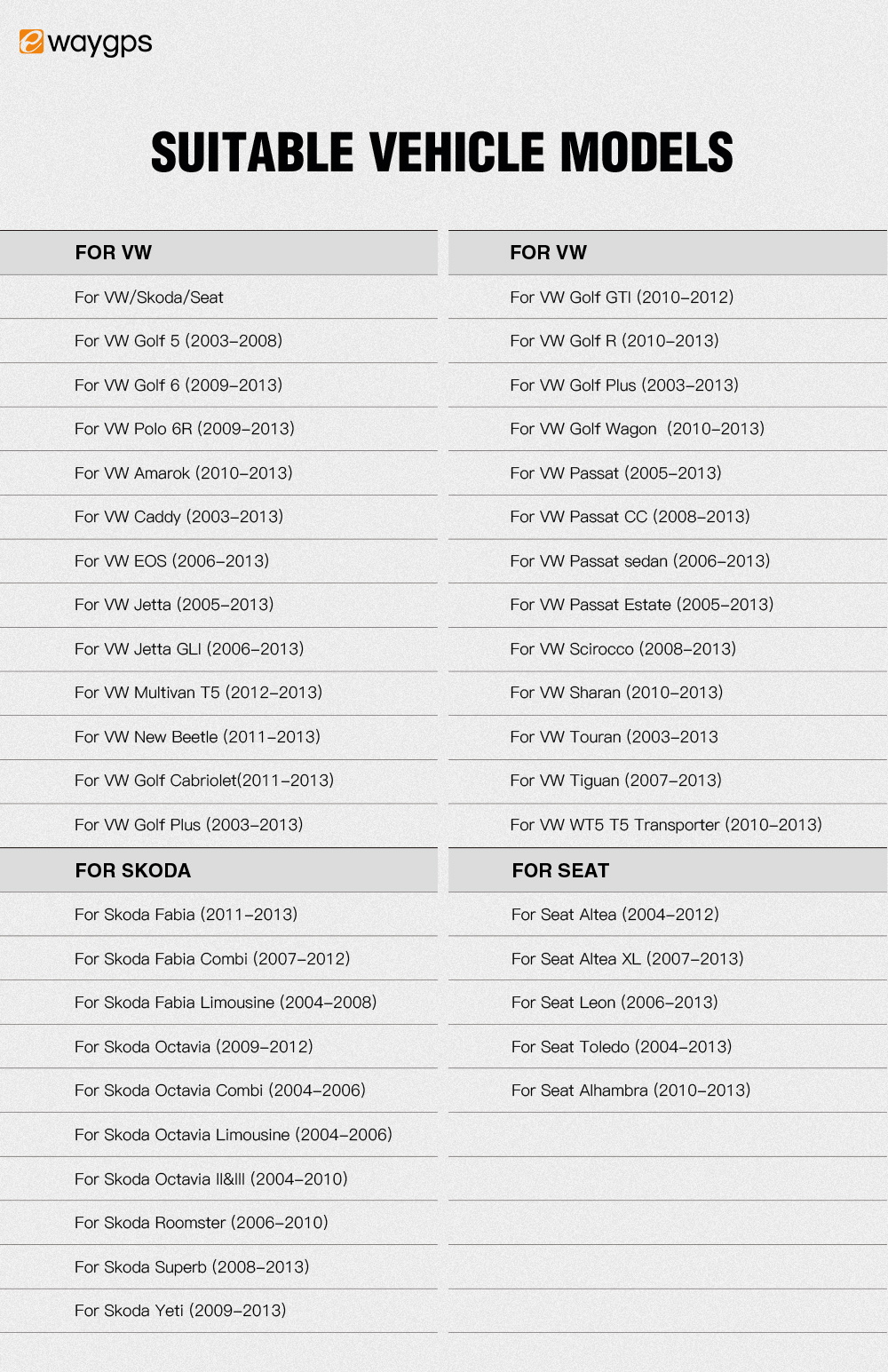The width and height of the screenshot is (888, 1372).
Task: Click For VW Multivan T5 row
Action: (x=198, y=693)
